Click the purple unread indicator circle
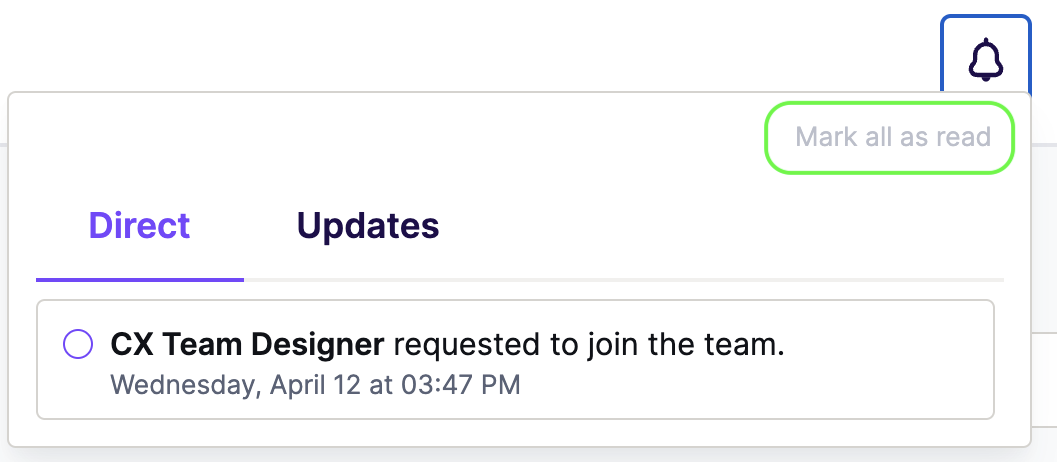Viewport: 1057px width, 462px height. (78, 344)
